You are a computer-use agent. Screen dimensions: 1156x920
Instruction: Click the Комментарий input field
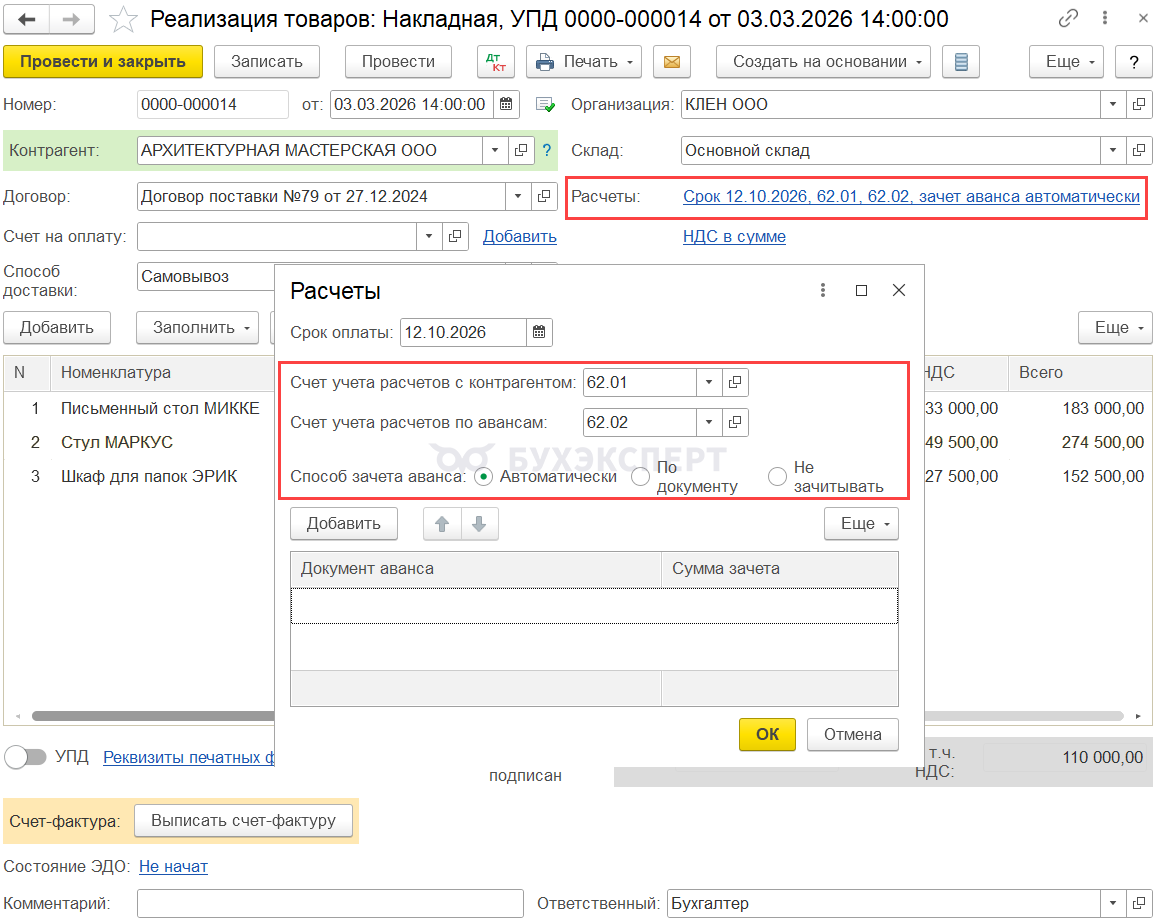click(x=330, y=903)
